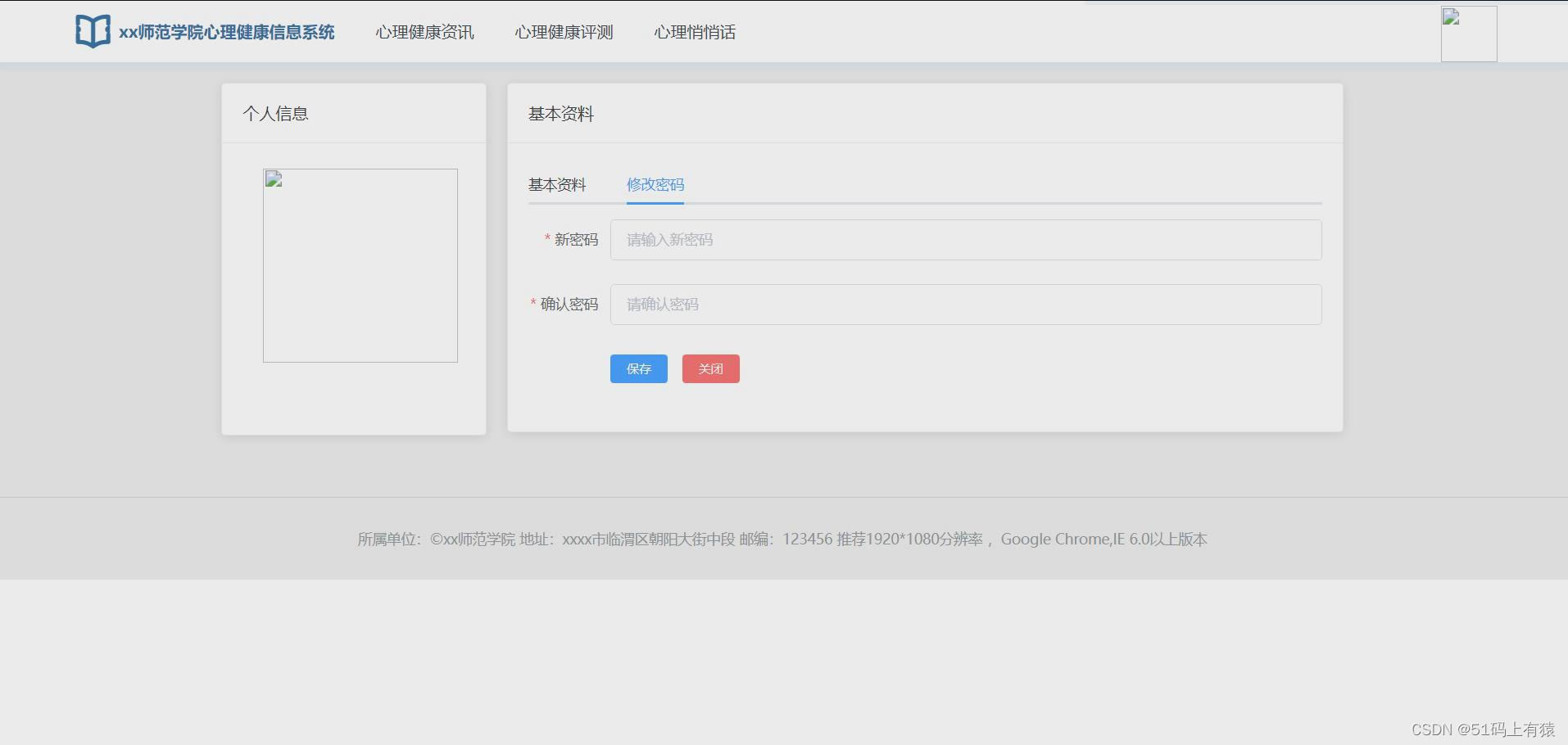Open the user avatar image in the top bar
Image resolution: width=1568 pixels, height=745 pixels.
pos(1469,34)
